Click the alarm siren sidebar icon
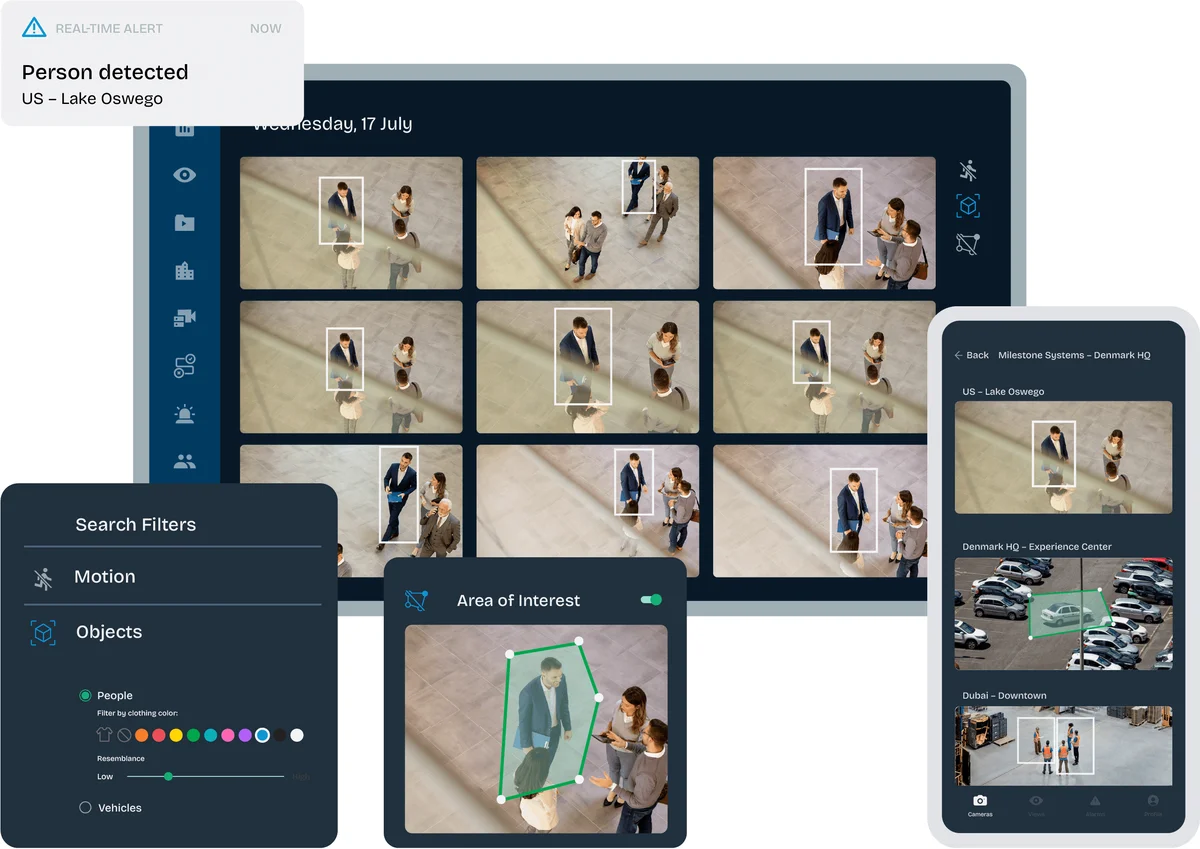The width and height of the screenshot is (1200, 849). [x=184, y=414]
